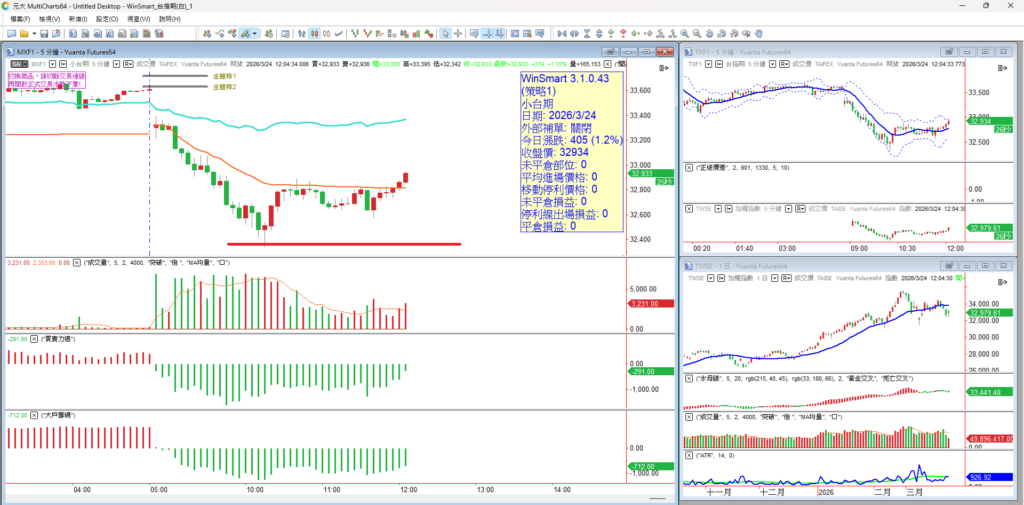Screen dimensions: 1024x505
Task: Select the hand pan tool
Action: (x=758, y=33)
